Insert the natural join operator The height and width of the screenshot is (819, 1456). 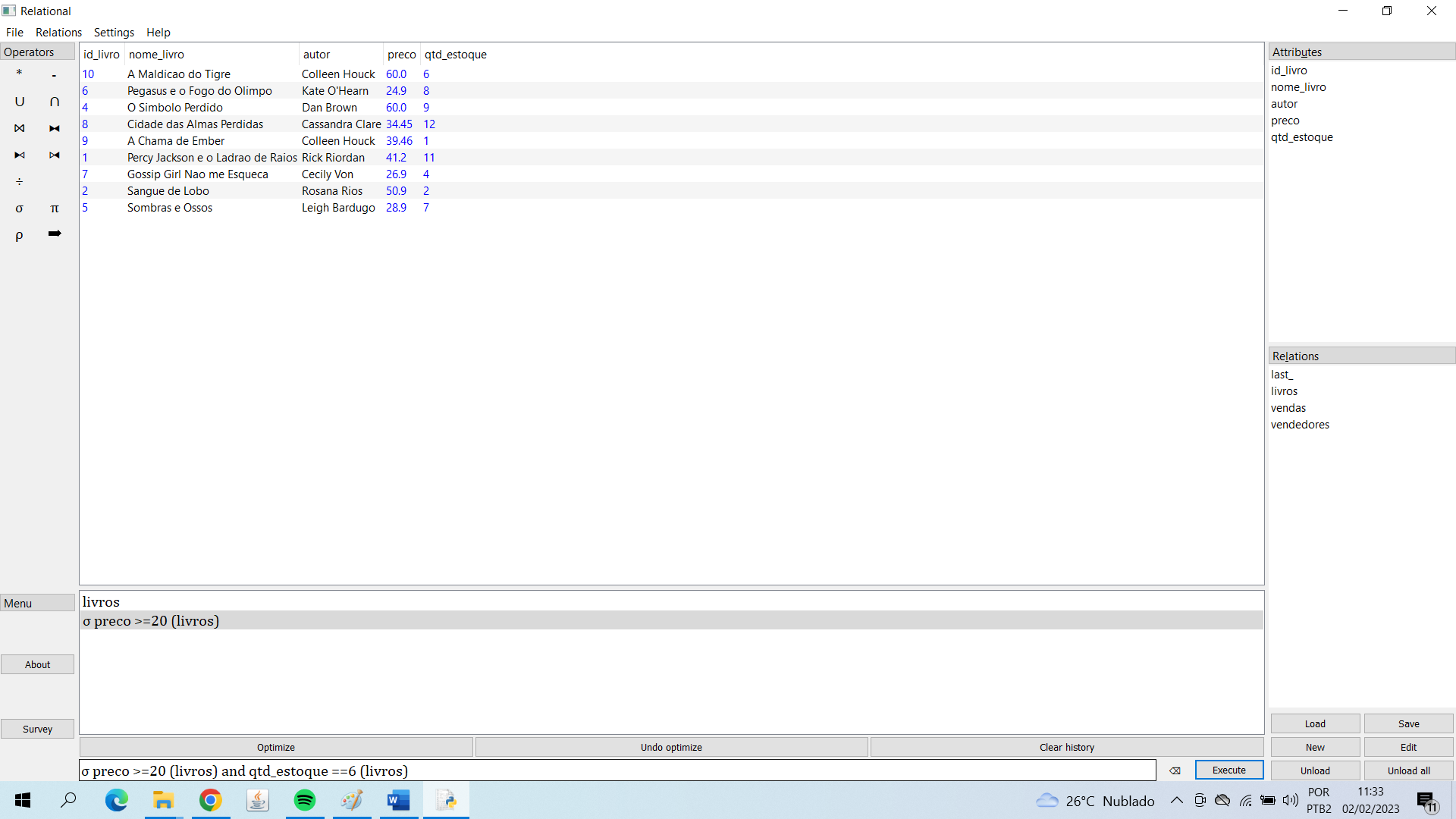(x=20, y=128)
